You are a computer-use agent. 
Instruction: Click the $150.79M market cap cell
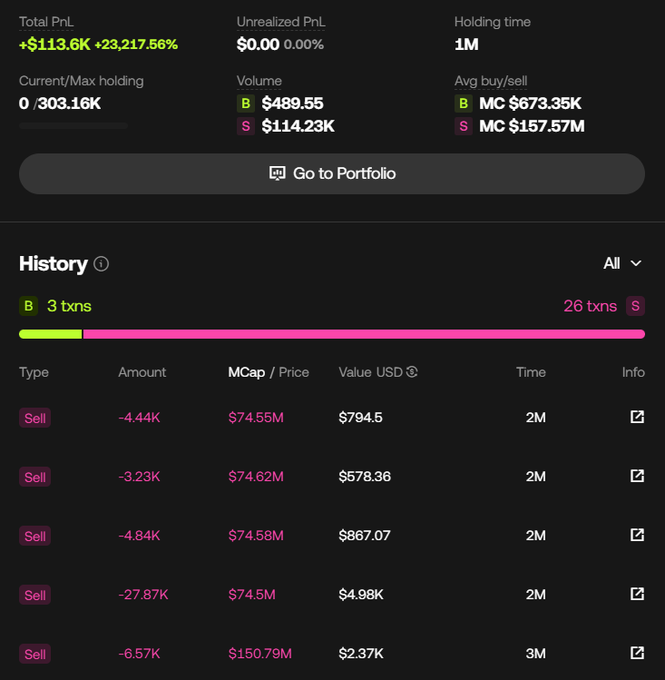(260, 653)
